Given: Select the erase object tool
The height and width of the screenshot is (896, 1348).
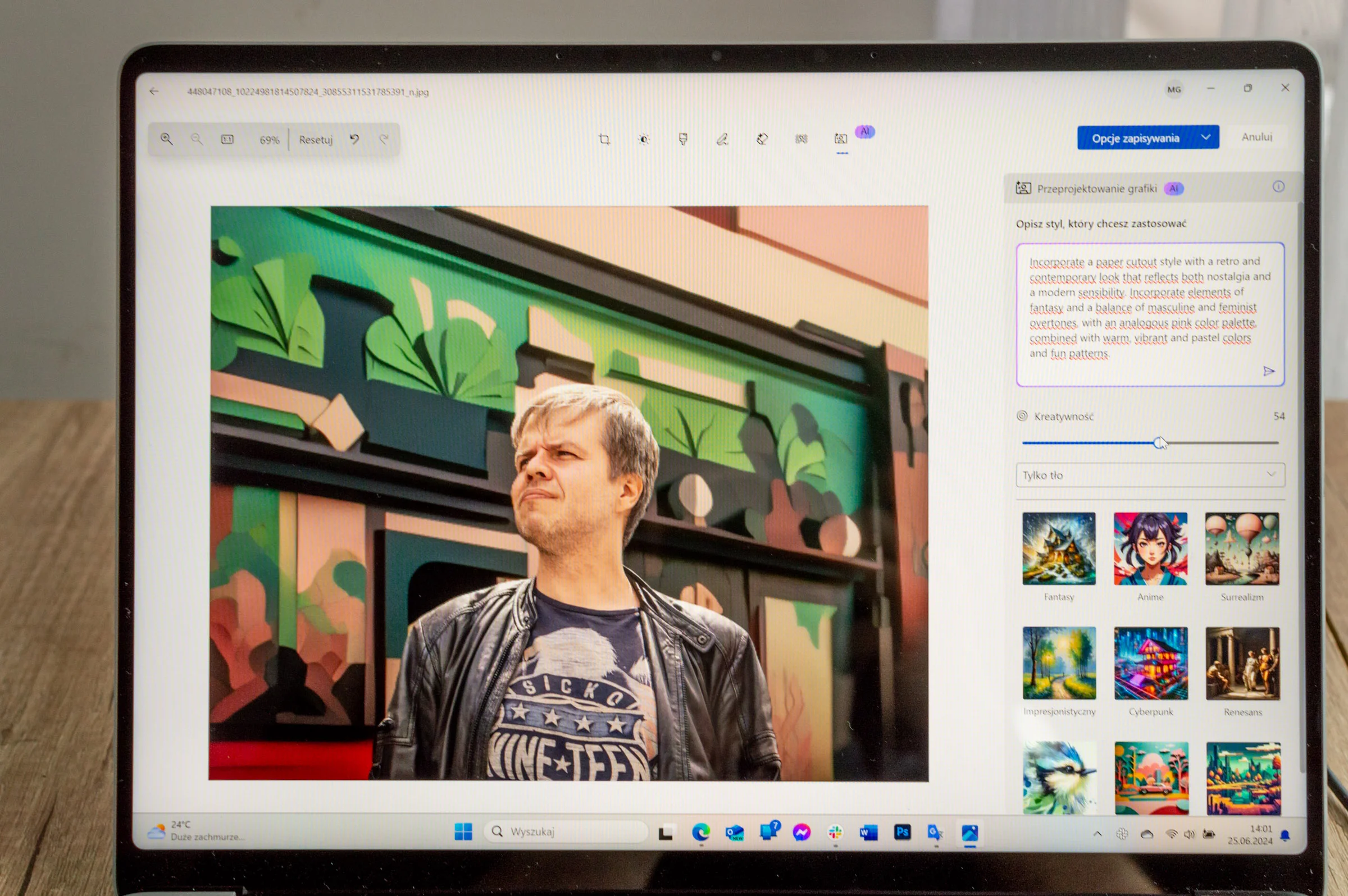Looking at the screenshot, I should 762,139.
